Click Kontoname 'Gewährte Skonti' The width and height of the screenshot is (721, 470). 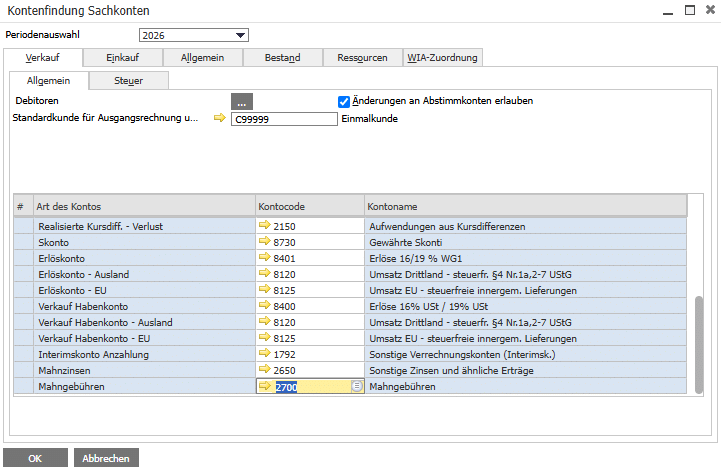[x=406, y=242]
